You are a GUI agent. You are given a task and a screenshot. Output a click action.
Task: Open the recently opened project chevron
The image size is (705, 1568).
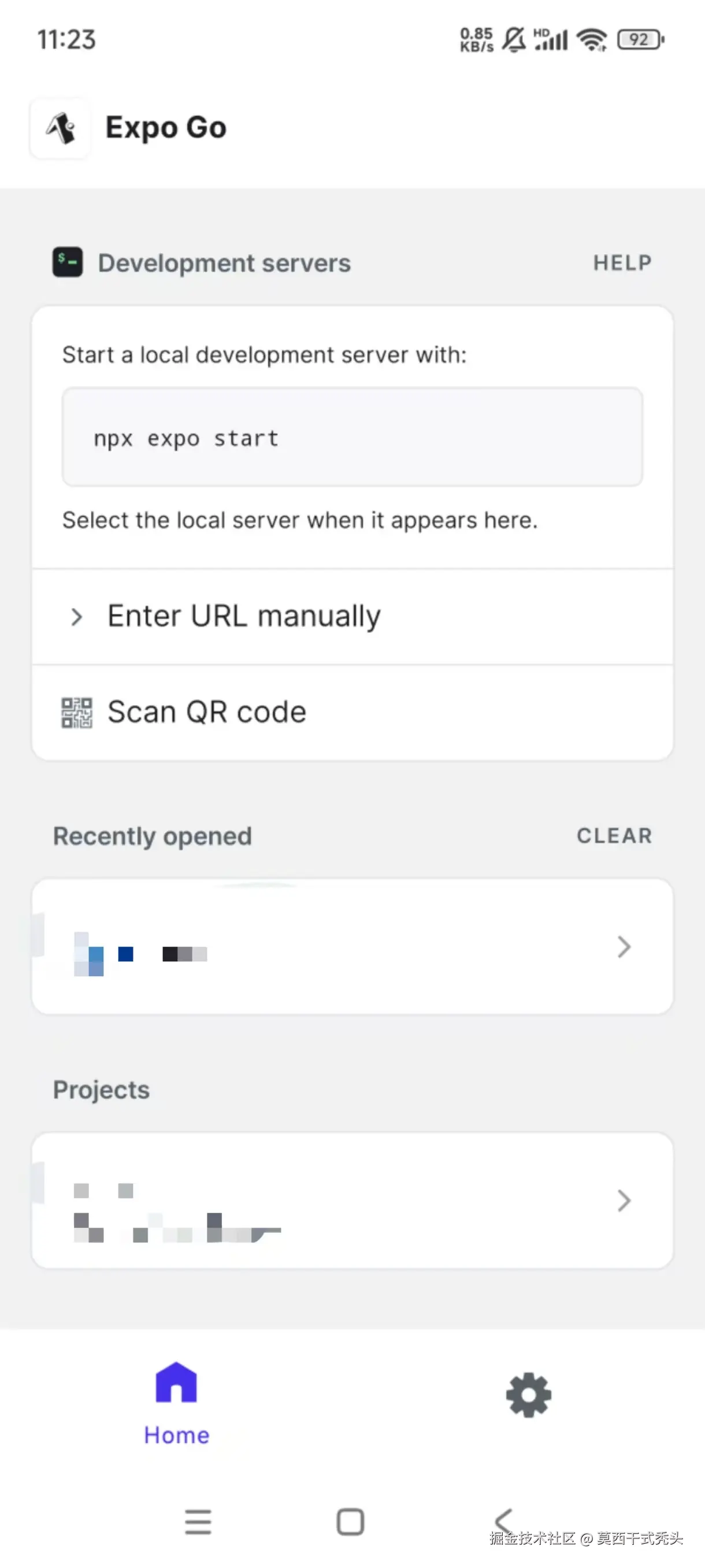pyautogui.click(x=624, y=947)
